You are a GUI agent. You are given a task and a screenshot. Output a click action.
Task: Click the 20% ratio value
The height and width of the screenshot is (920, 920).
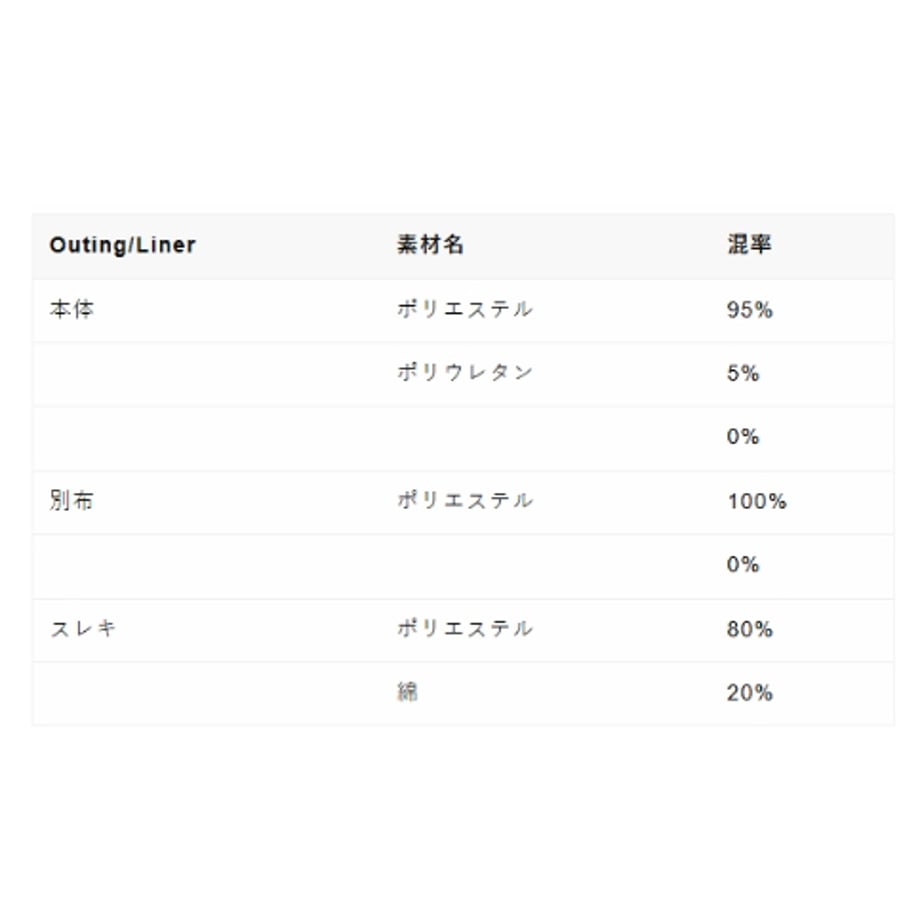[x=749, y=693]
